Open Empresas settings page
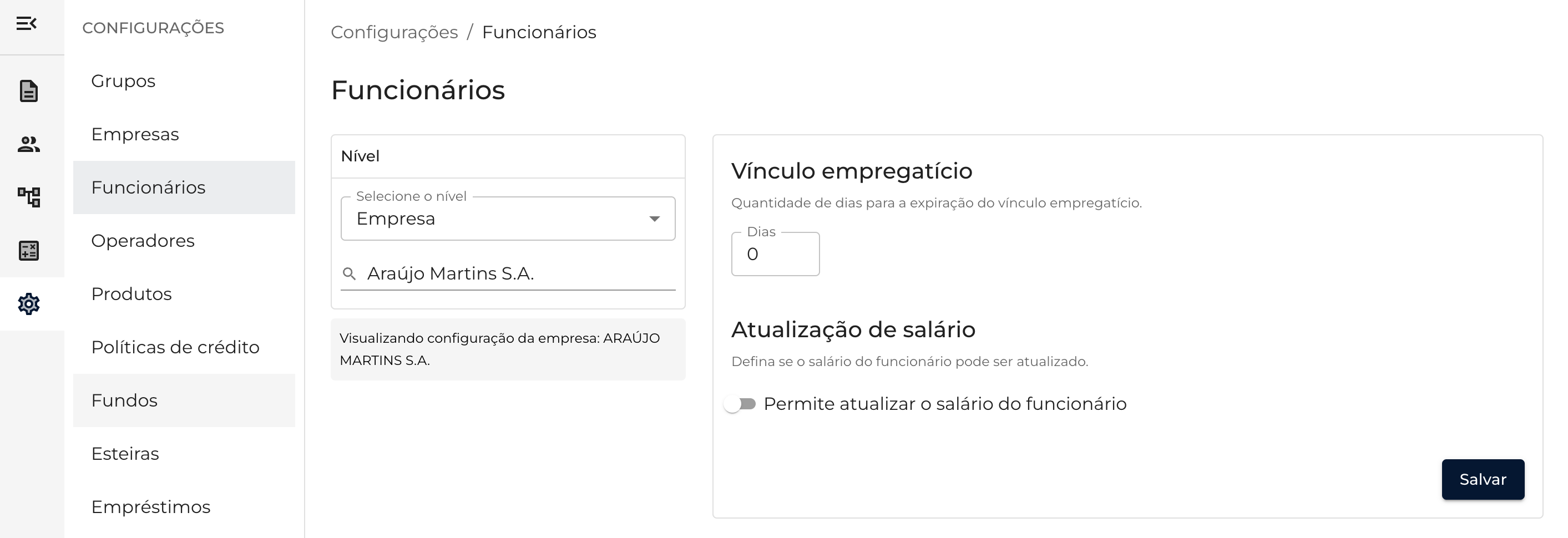Viewport: 1568px width, 538px height. pos(135,134)
